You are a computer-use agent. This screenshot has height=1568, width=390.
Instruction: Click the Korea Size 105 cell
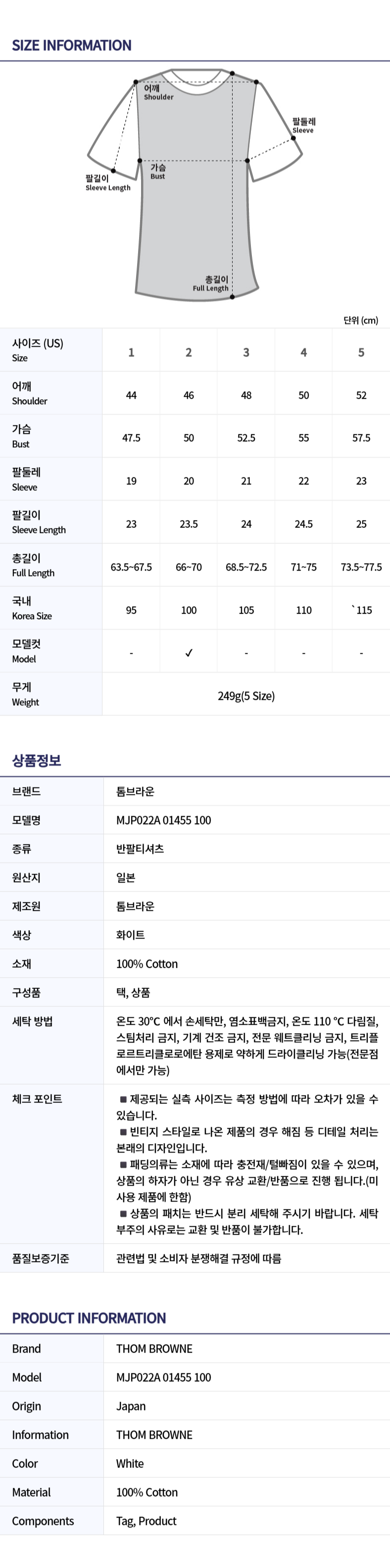coord(246,610)
